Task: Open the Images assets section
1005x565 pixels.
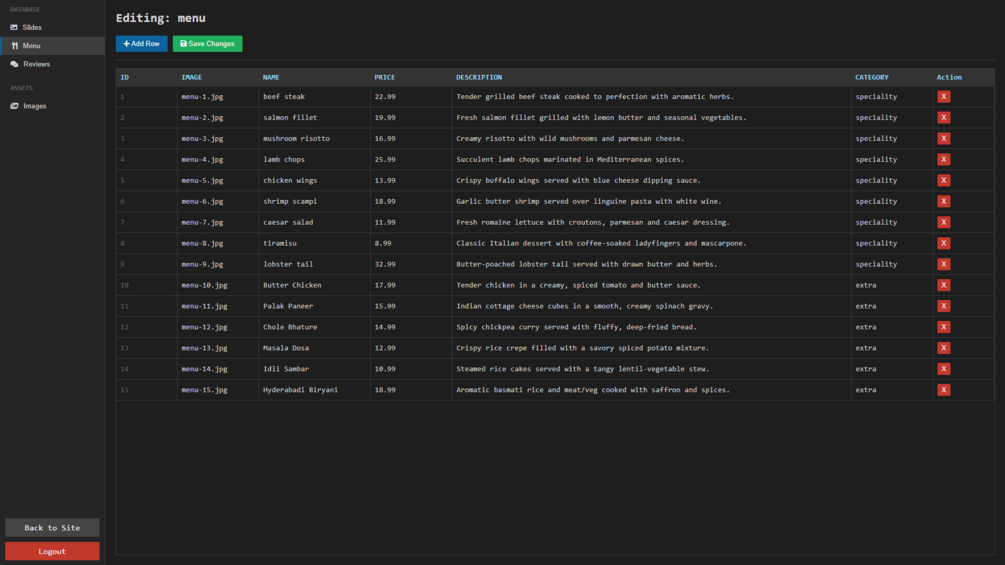Action: (x=53, y=106)
